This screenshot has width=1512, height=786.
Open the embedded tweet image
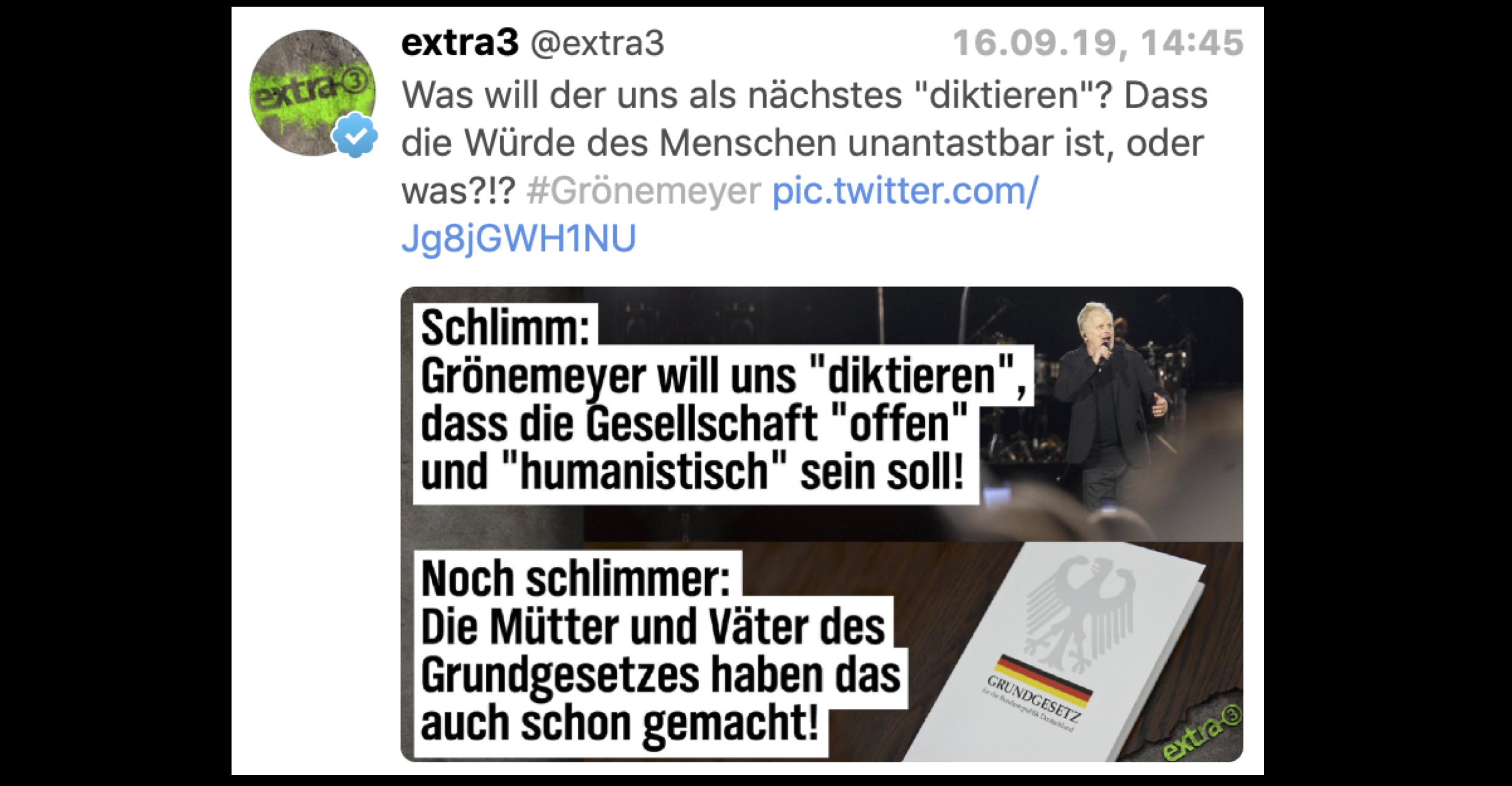822,524
